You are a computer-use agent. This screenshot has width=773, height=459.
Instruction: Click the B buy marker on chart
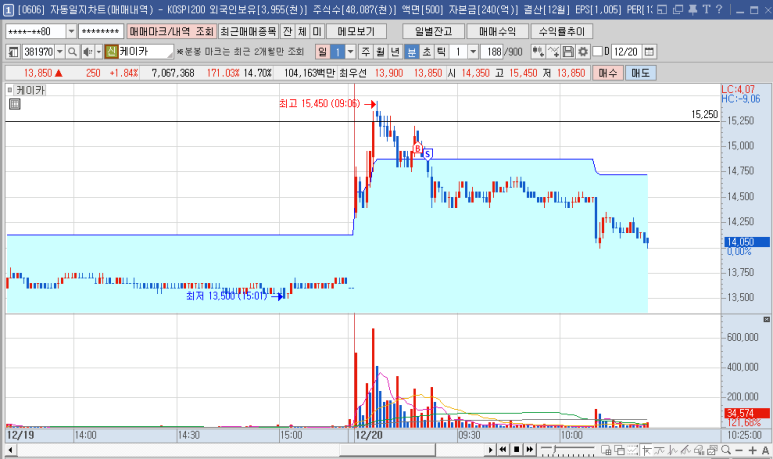click(x=418, y=148)
